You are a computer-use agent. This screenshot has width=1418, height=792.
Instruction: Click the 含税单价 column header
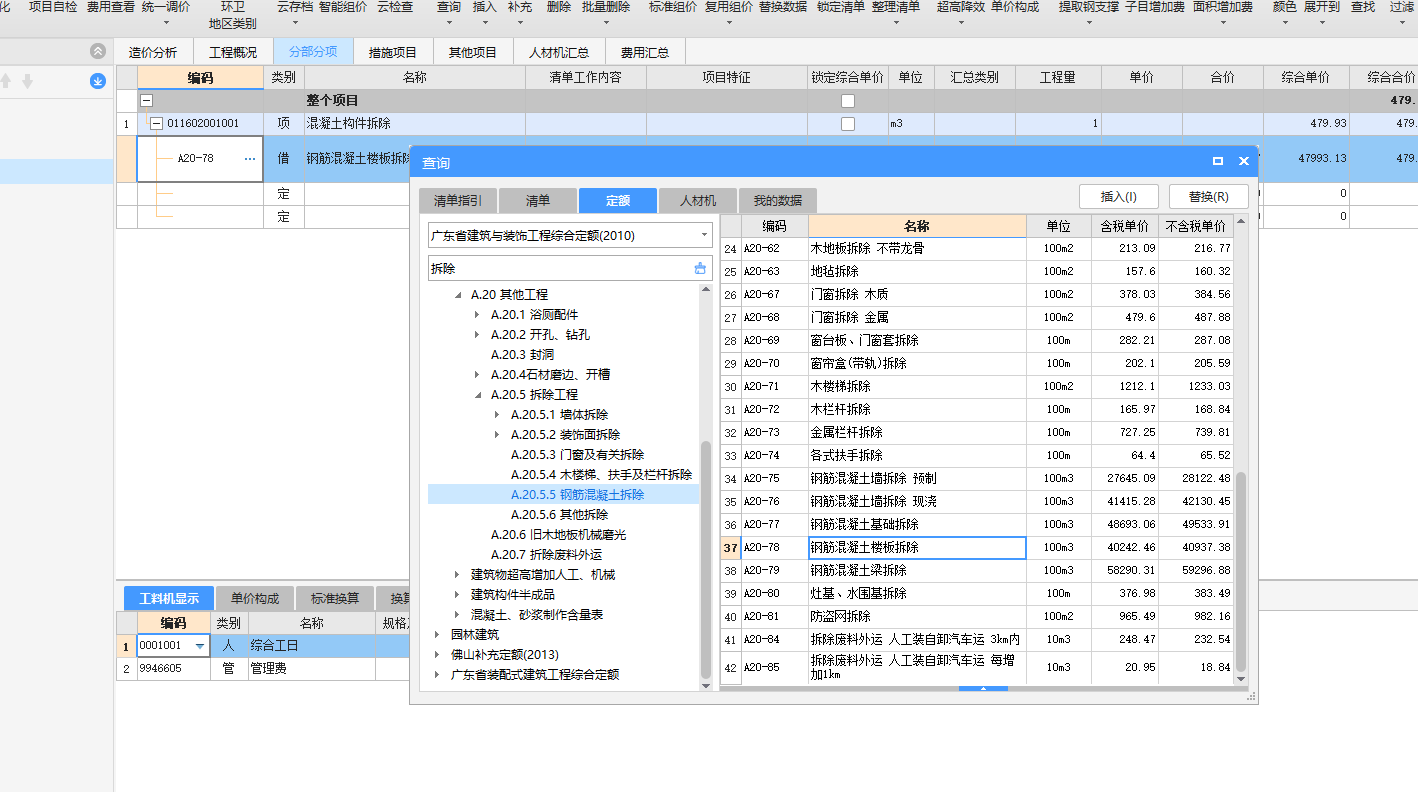[x=1124, y=226]
